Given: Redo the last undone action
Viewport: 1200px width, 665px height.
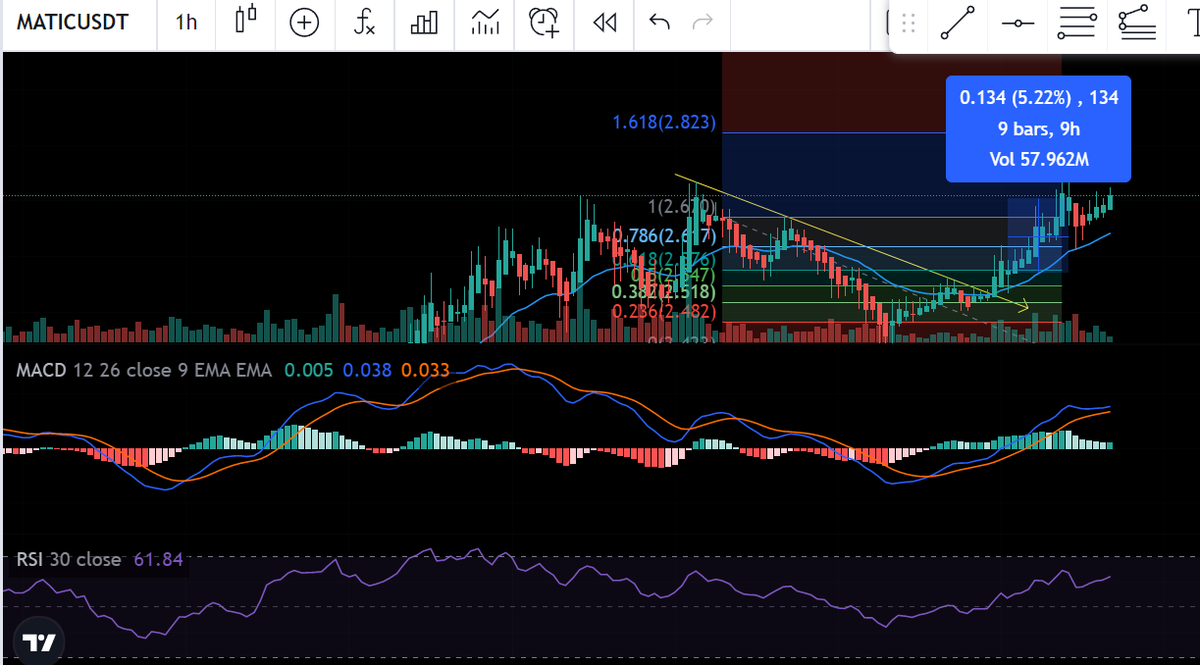Looking at the screenshot, I should tap(703, 22).
